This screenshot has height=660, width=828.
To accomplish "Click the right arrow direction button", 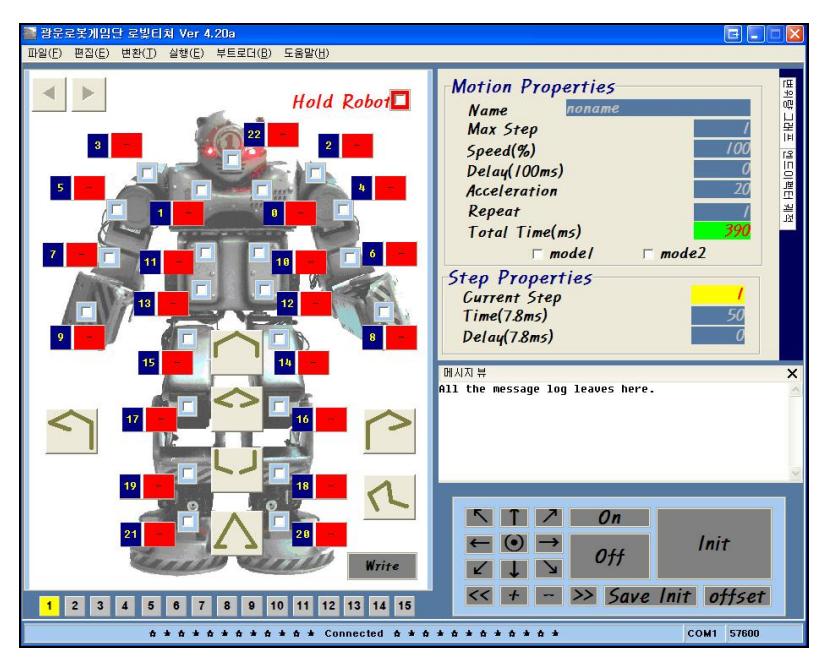I will point(549,543).
